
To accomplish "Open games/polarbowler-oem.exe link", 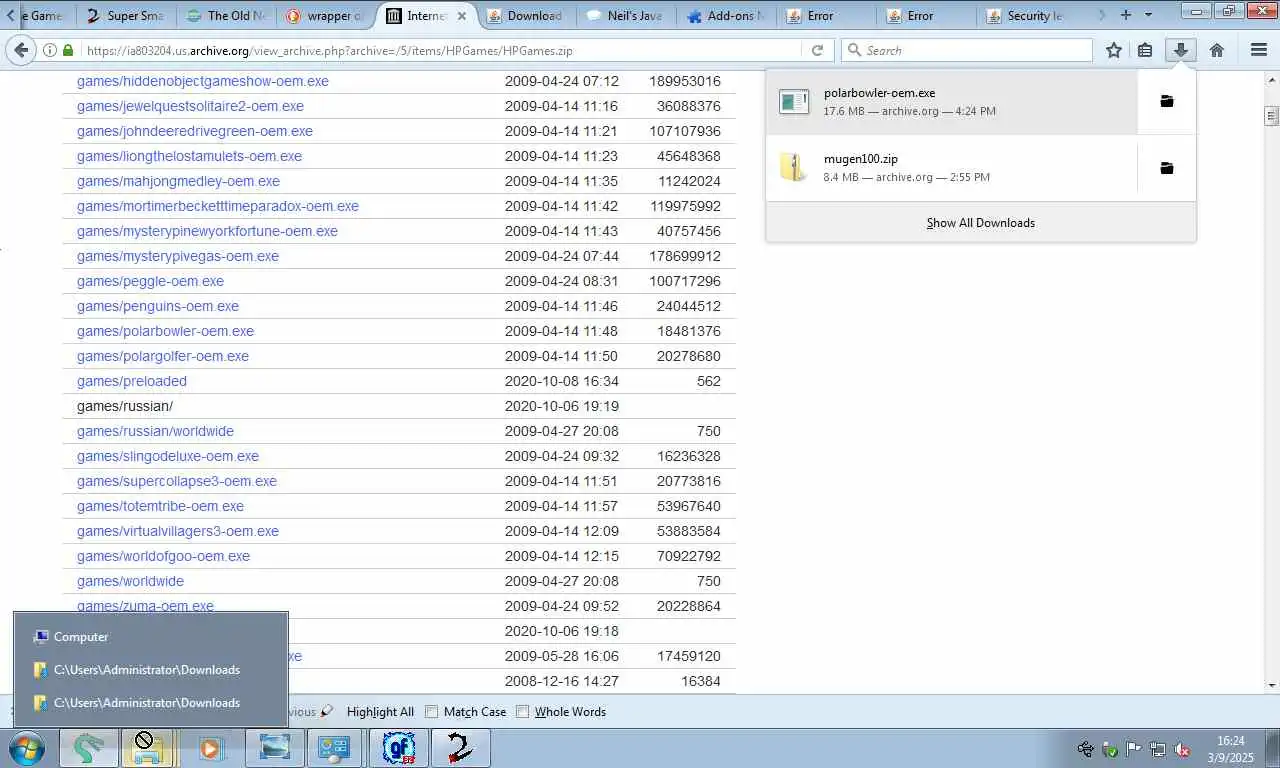I will 165,331.
